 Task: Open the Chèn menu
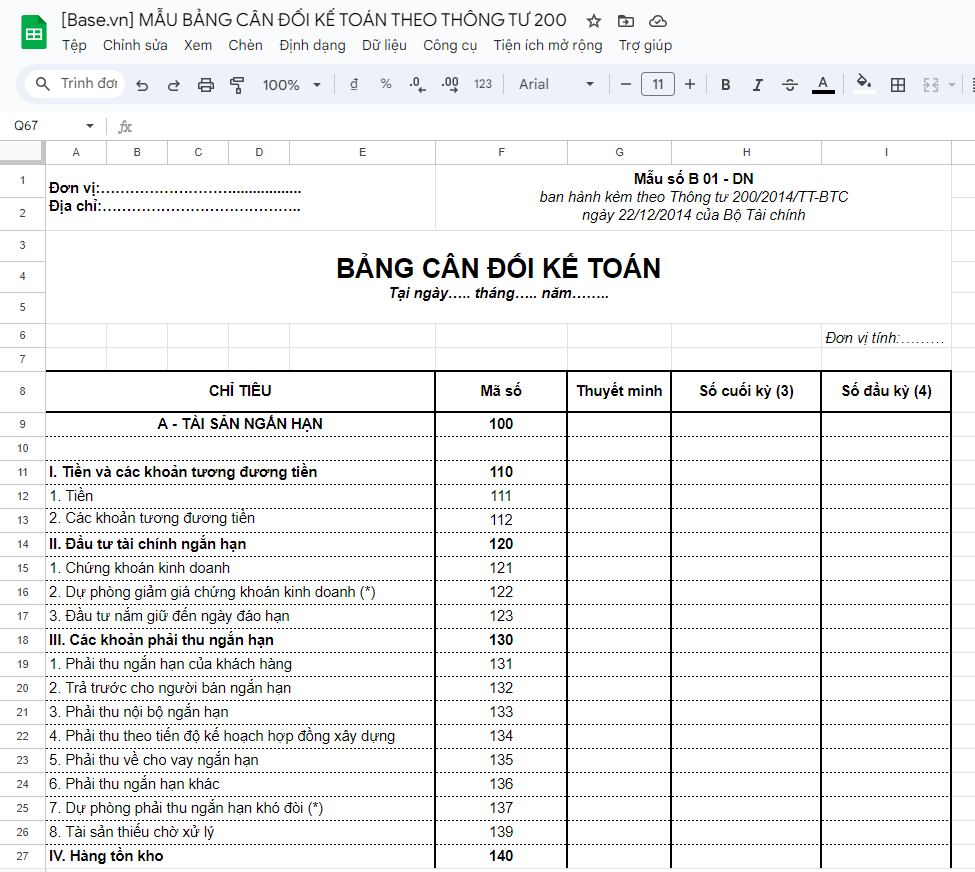pos(245,45)
